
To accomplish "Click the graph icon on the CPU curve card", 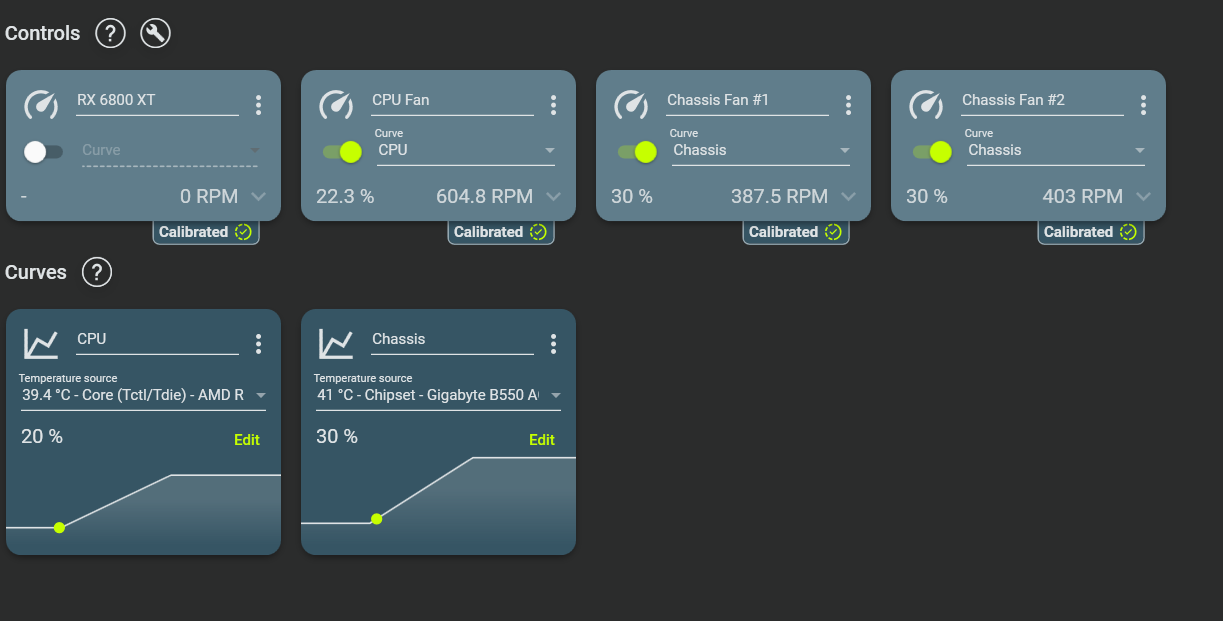I will (x=41, y=343).
